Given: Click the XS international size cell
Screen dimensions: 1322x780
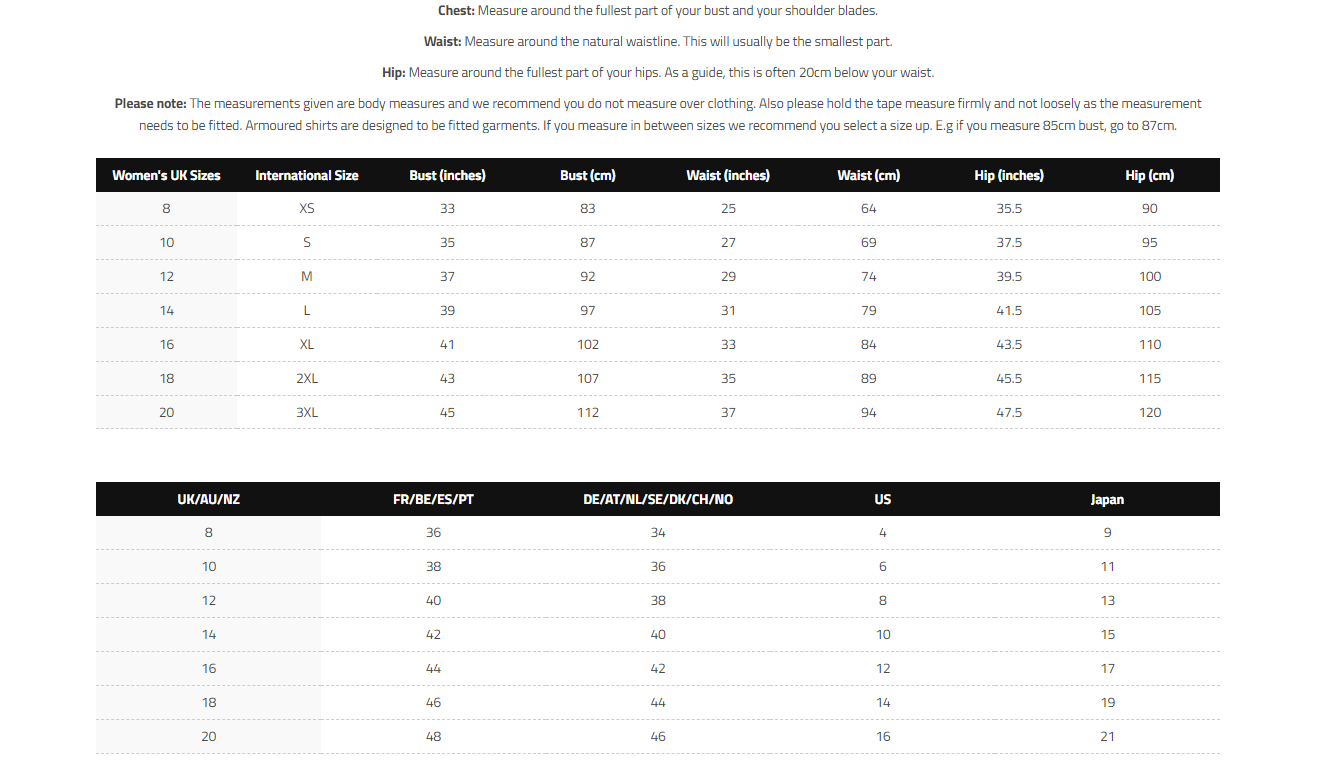Looking at the screenshot, I should click(x=307, y=209).
